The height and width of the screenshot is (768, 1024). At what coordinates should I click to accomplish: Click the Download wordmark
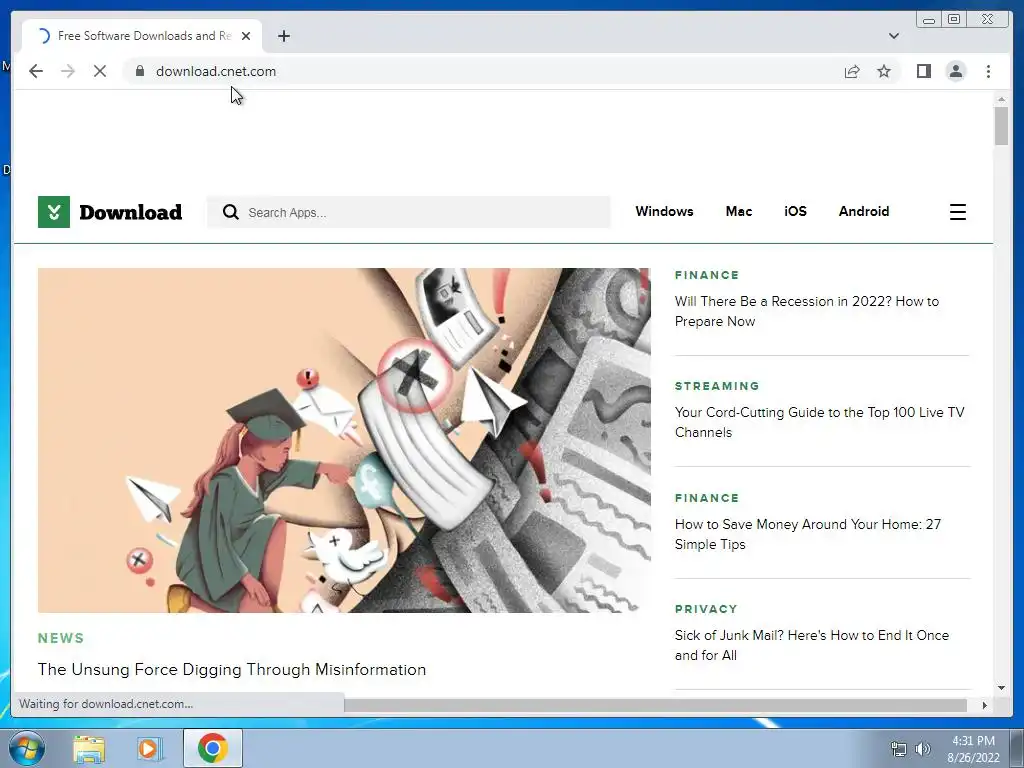[x=131, y=212]
